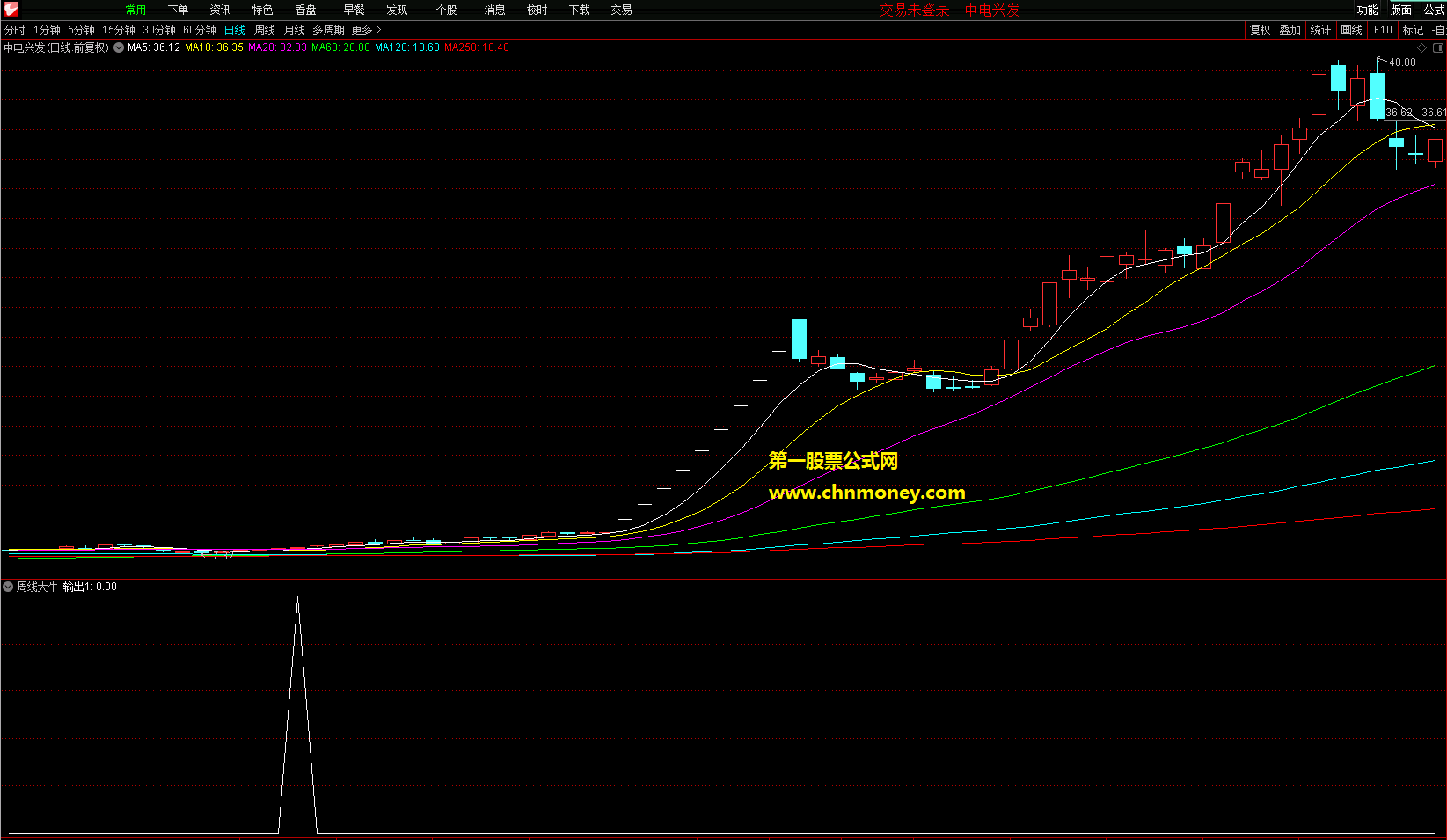The height and width of the screenshot is (840, 1447).
Task: Switch to the 1分钟 period tab
Action: (x=47, y=30)
